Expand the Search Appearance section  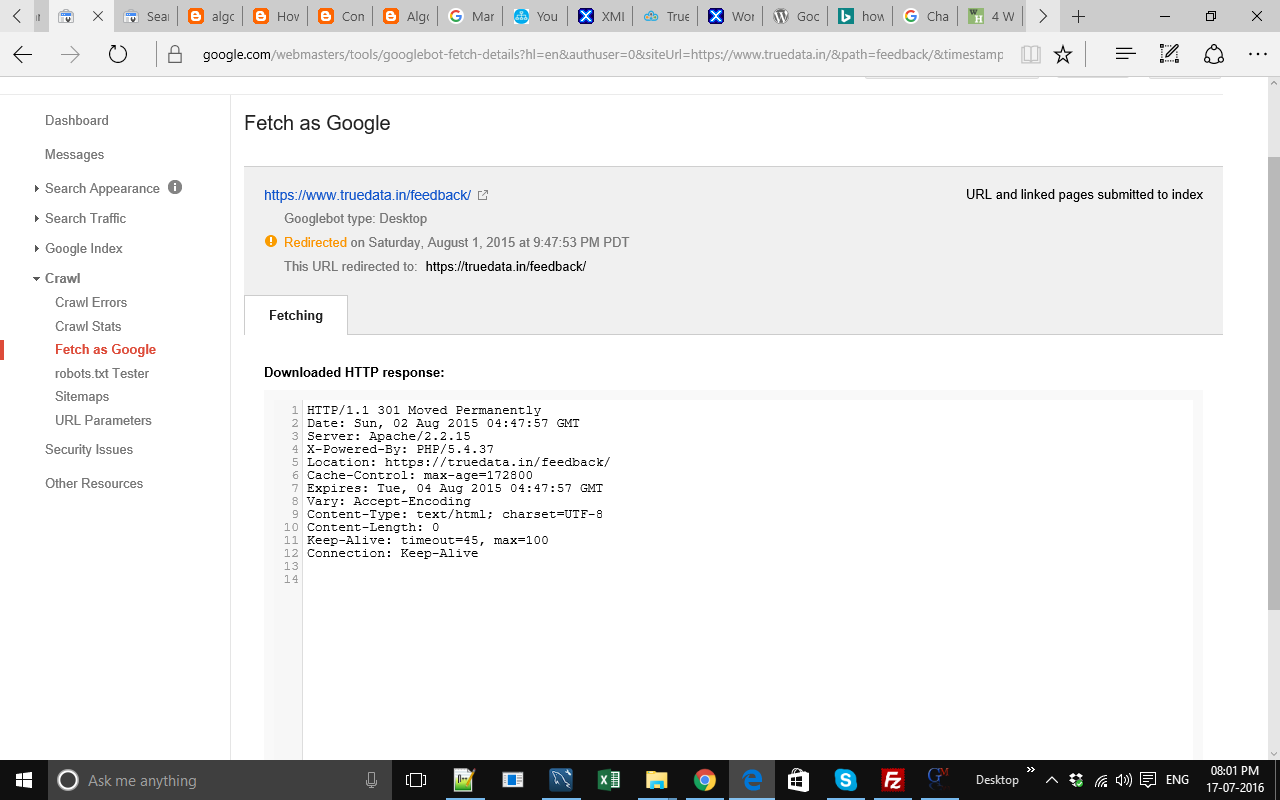click(37, 188)
